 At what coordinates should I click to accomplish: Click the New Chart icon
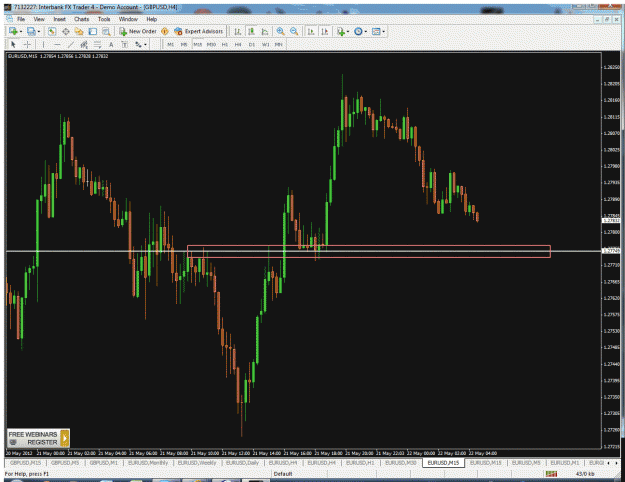pos(13,31)
